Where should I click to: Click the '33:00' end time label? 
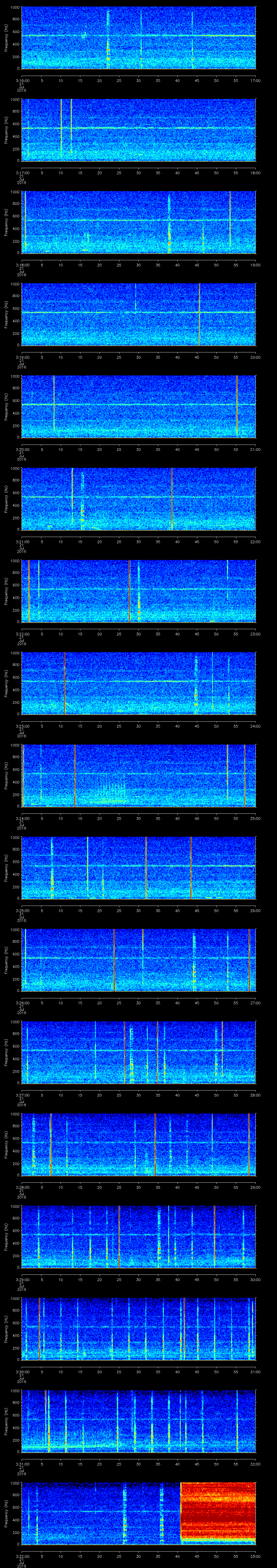[256, 1557]
